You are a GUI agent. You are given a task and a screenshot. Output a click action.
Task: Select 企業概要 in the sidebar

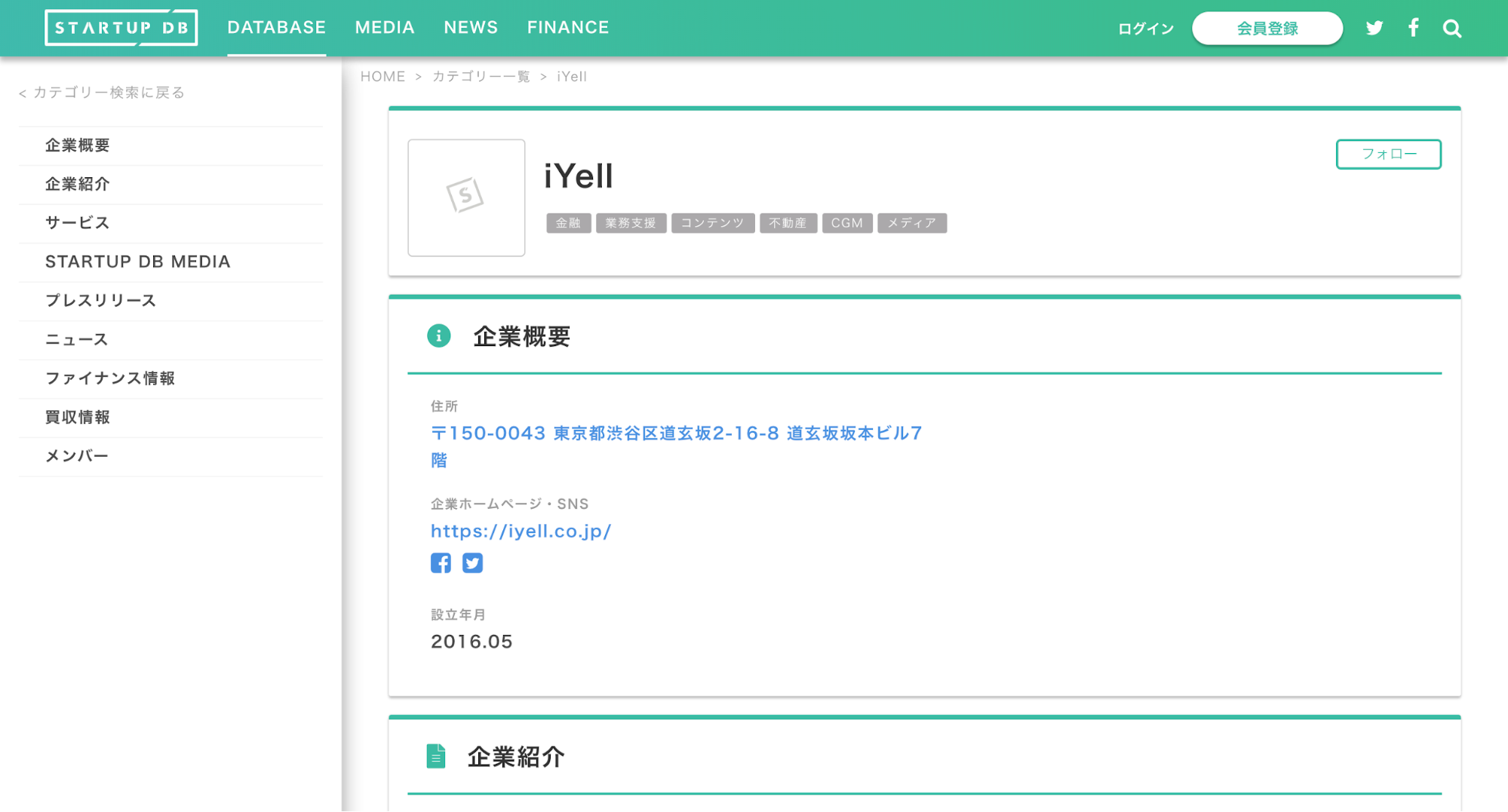pos(170,146)
